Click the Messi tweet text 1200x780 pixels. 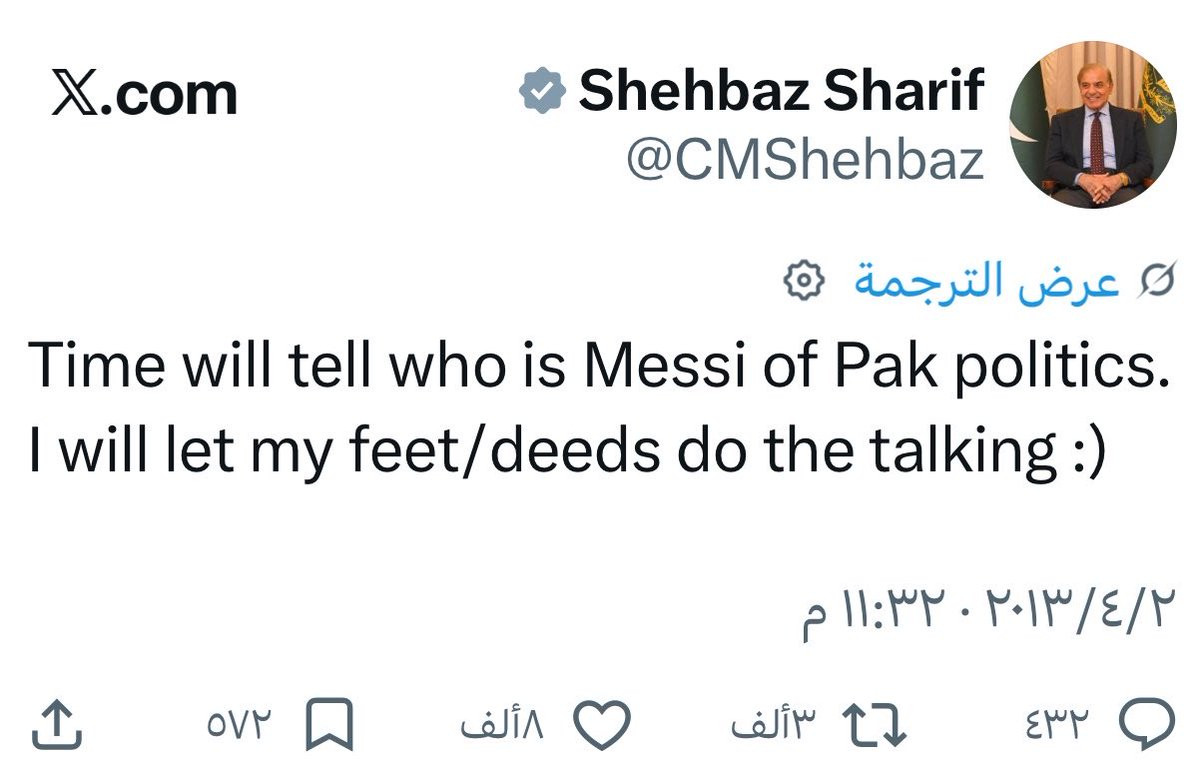[598, 410]
